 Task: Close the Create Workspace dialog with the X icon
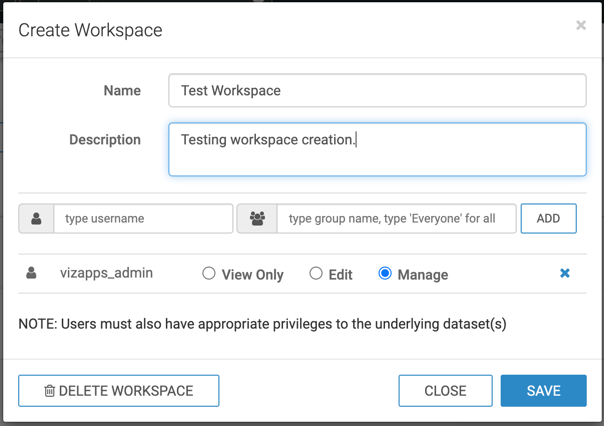click(581, 25)
